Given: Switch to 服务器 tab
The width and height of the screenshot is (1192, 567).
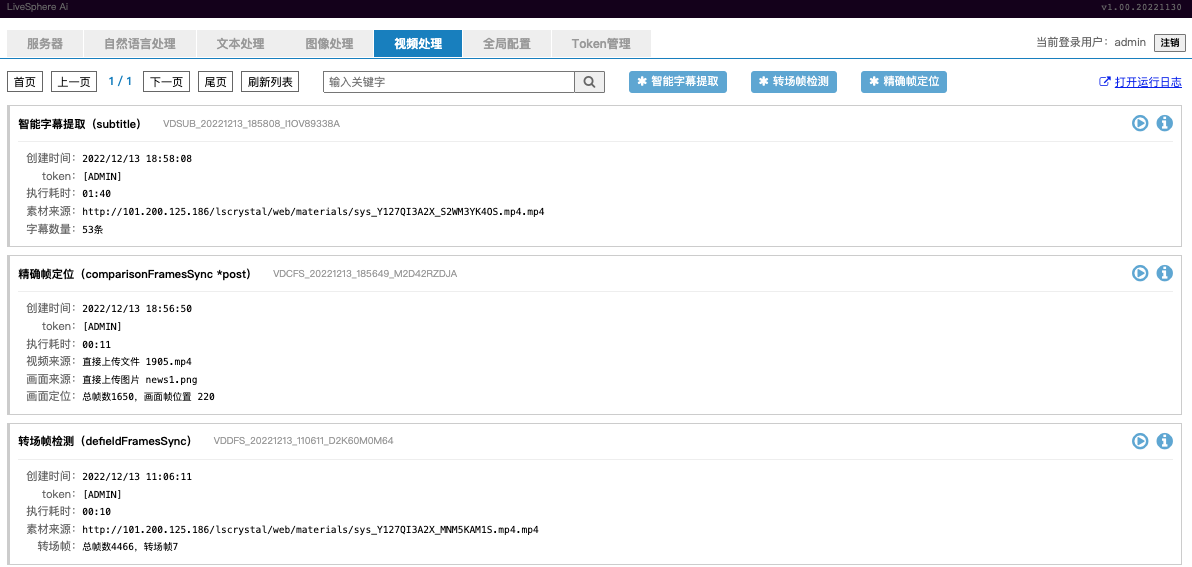Looking at the screenshot, I should (x=44, y=44).
